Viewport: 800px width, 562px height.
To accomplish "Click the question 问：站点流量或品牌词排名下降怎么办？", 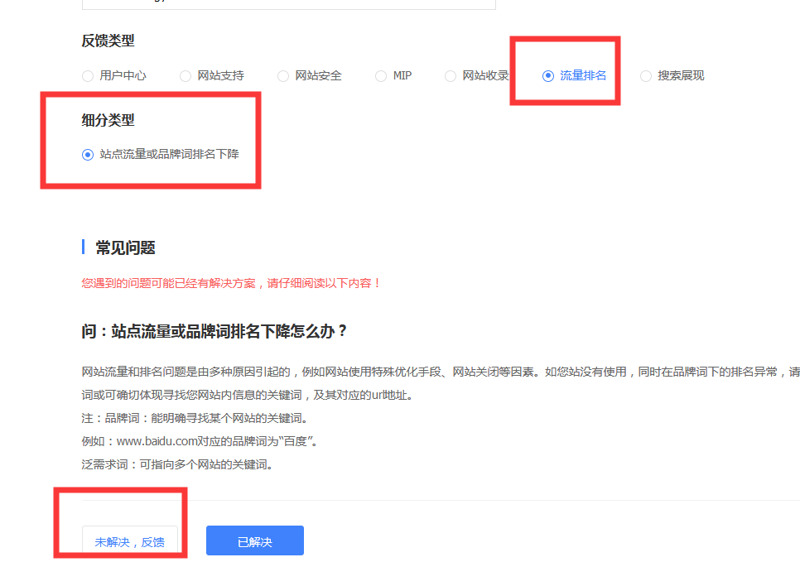I will [214, 331].
